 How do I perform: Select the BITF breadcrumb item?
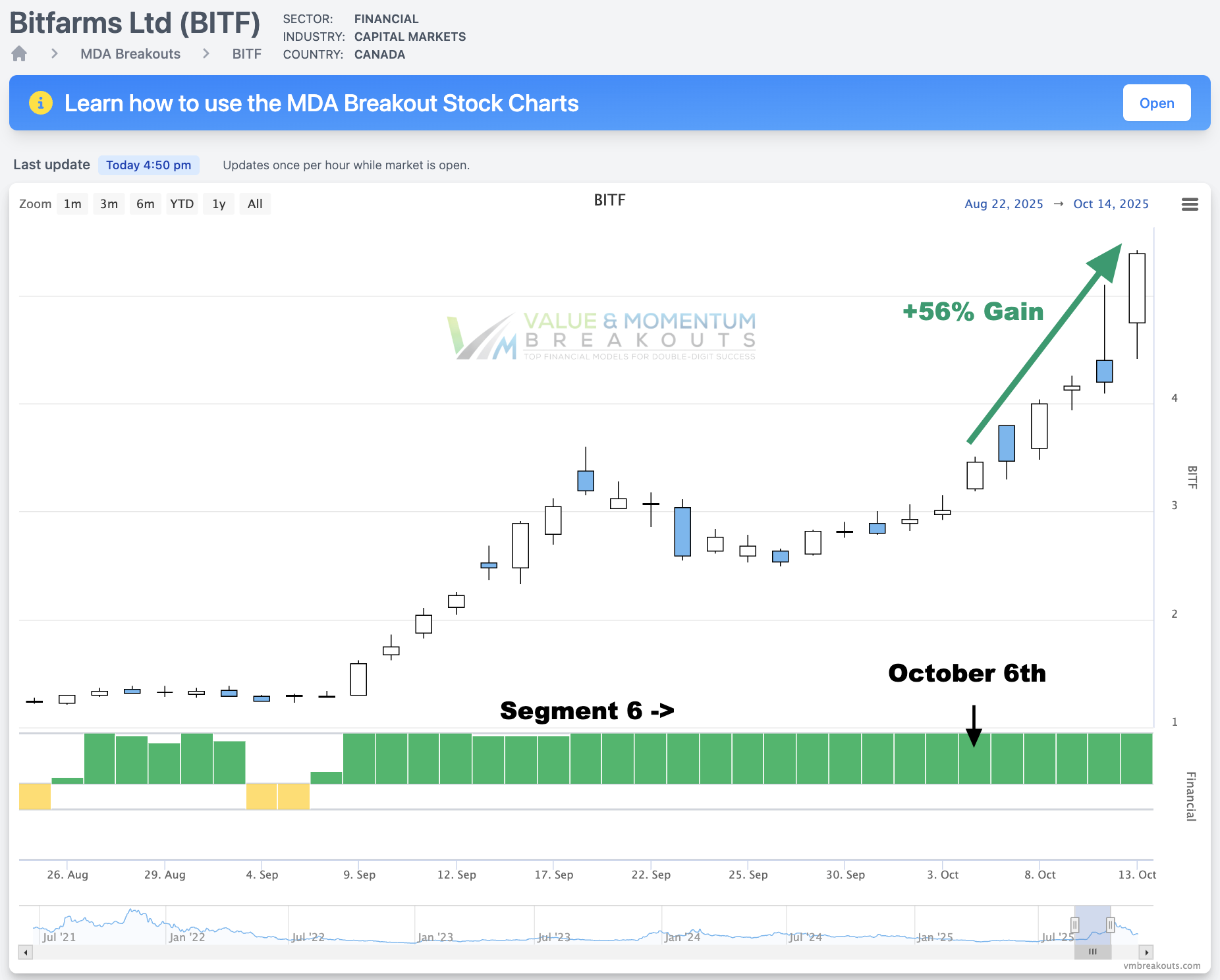click(x=247, y=53)
